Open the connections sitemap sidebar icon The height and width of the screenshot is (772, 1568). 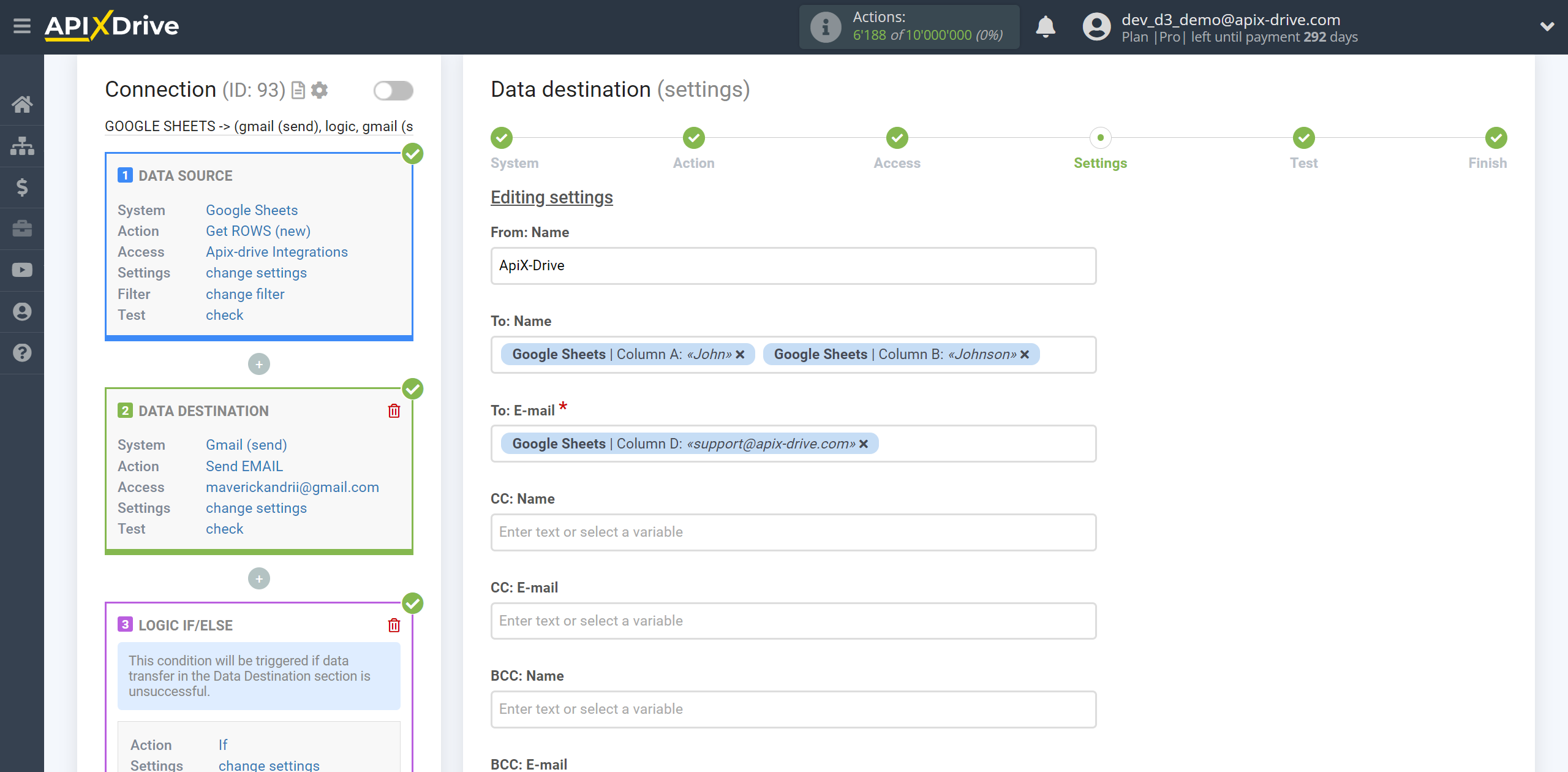[22, 146]
